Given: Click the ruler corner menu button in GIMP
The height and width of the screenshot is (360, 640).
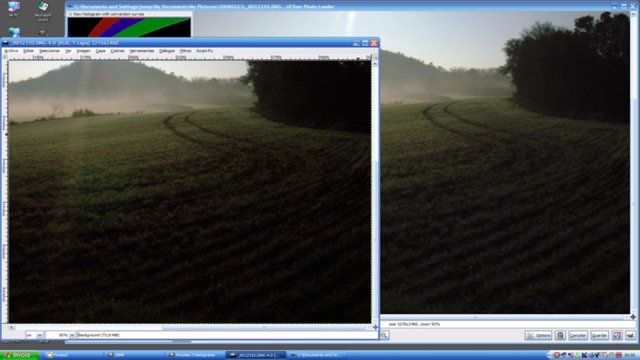Looking at the screenshot, I should [5, 58].
